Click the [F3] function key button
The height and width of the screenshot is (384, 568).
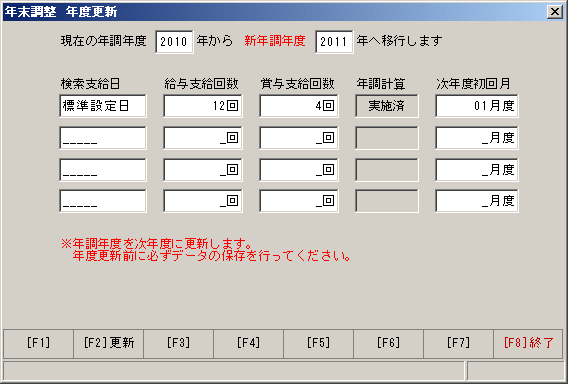point(178,343)
